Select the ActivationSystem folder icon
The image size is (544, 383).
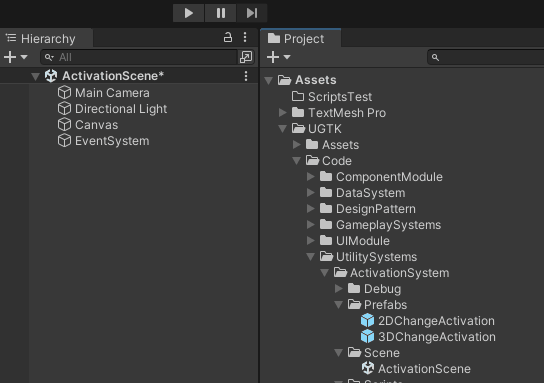click(340, 272)
